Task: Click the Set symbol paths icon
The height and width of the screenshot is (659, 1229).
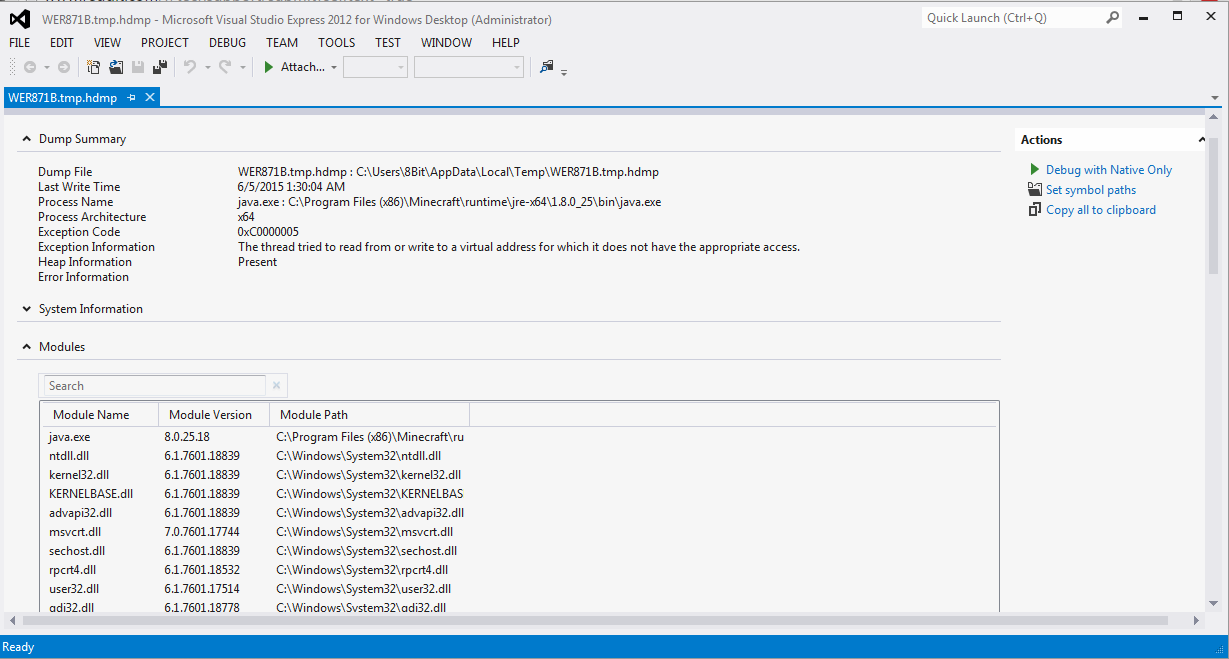Action: pyautogui.click(x=1035, y=190)
